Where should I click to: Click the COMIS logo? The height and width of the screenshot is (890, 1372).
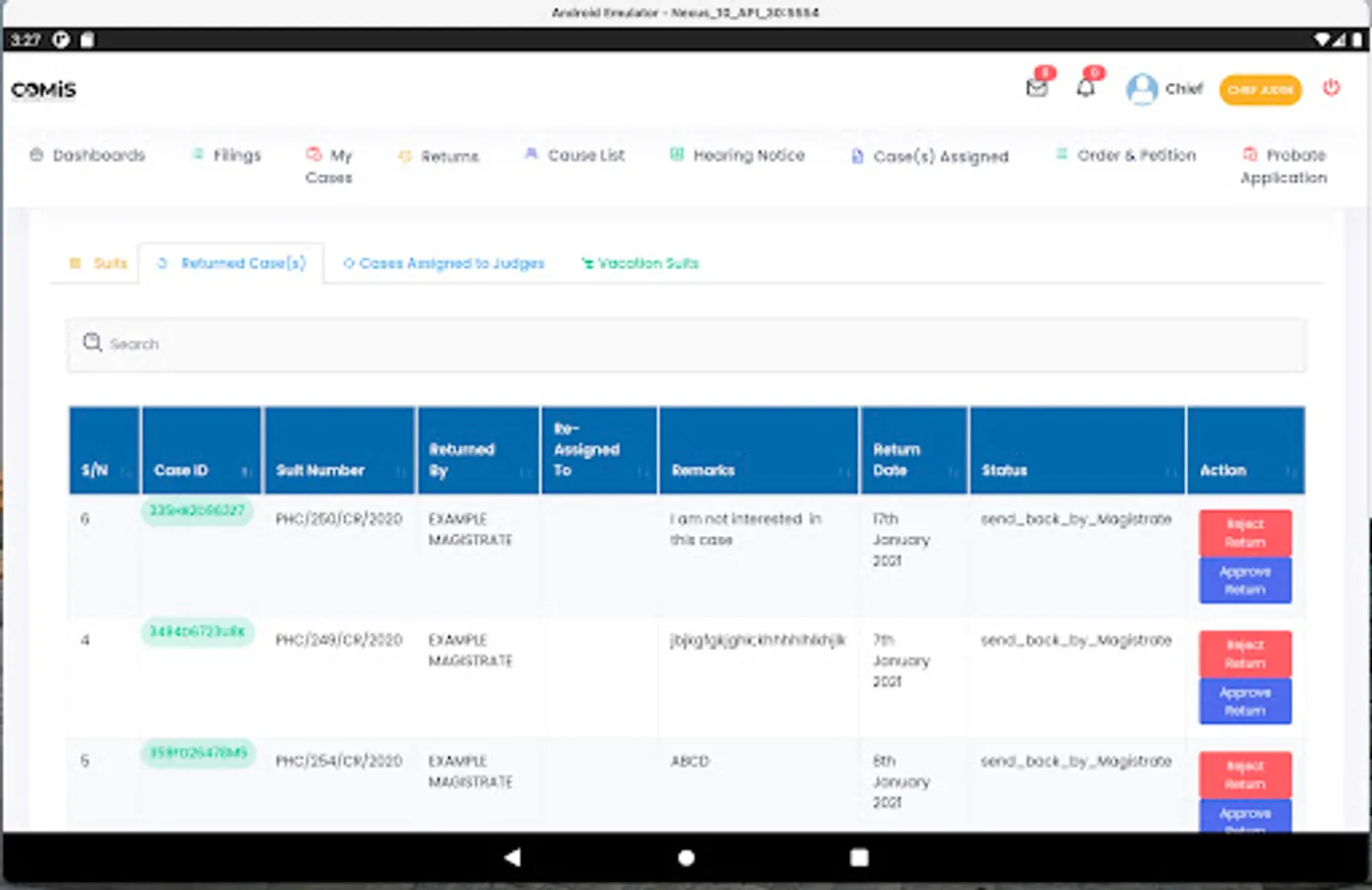click(43, 89)
